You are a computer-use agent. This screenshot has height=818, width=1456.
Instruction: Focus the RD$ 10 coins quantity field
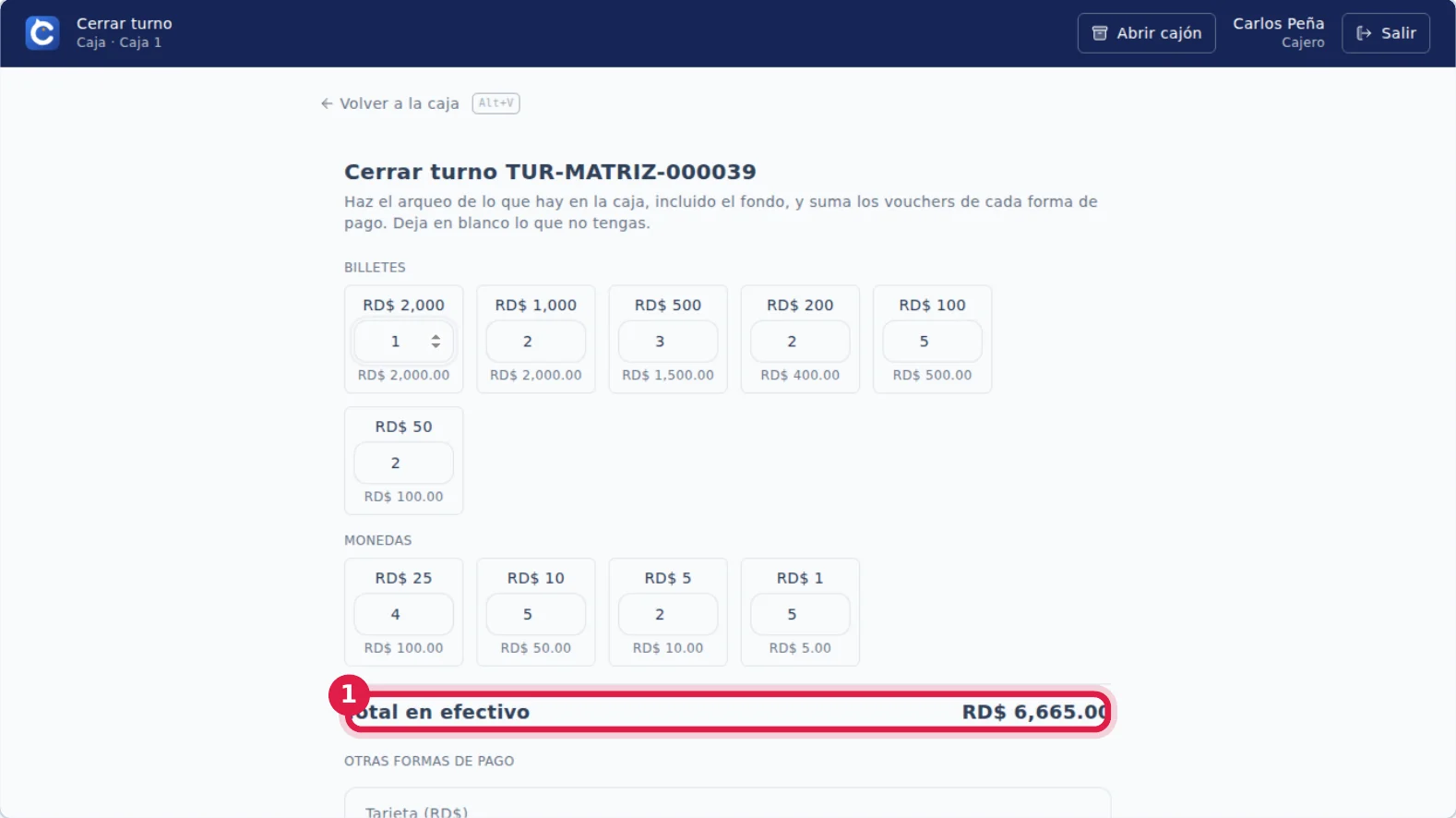tap(535, 615)
